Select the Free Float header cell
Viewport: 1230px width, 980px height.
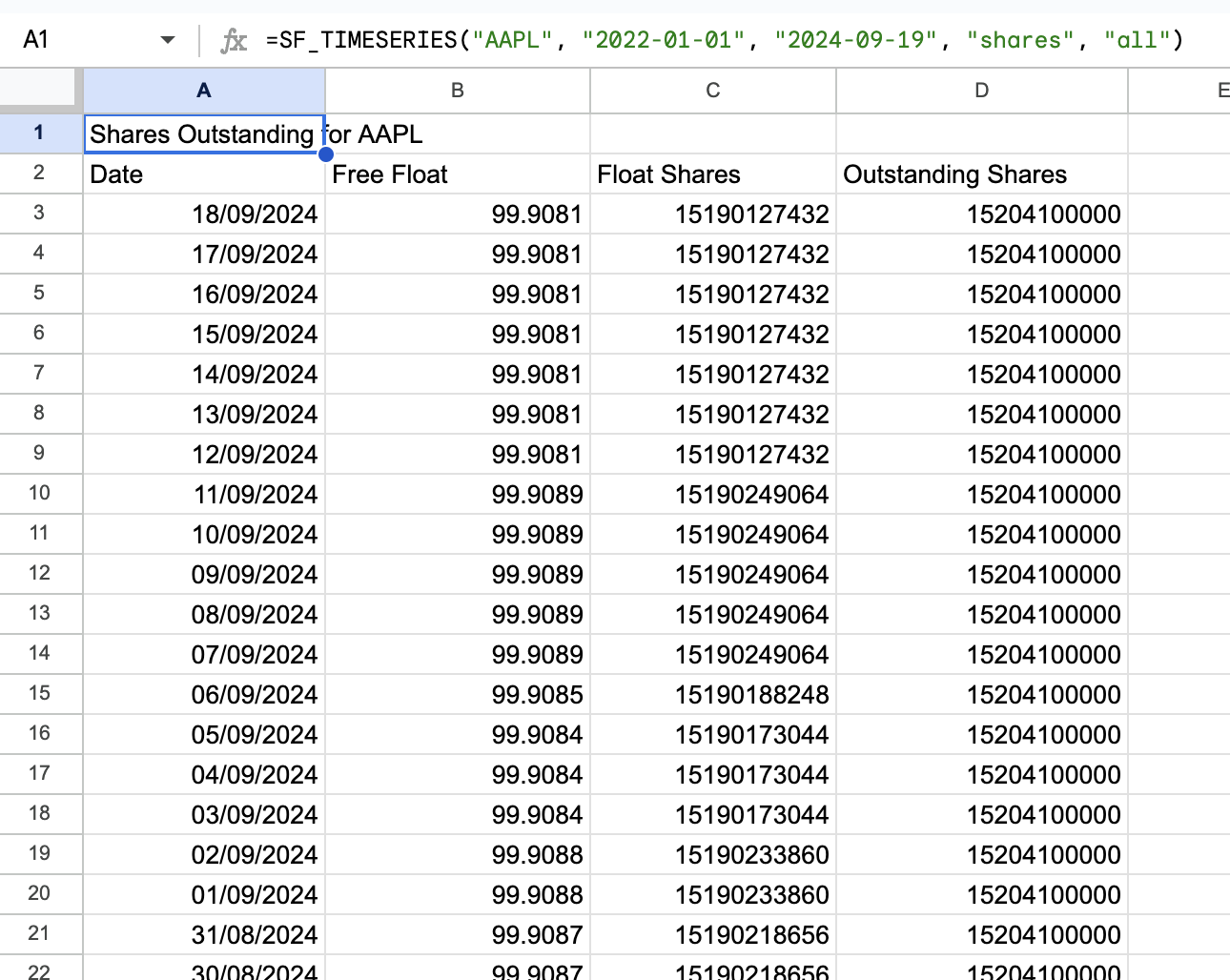458,174
